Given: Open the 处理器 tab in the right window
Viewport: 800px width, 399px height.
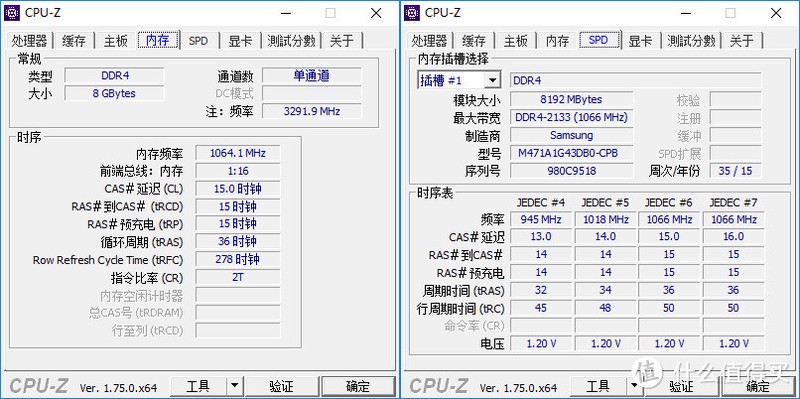Looking at the screenshot, I should (430, 41).
